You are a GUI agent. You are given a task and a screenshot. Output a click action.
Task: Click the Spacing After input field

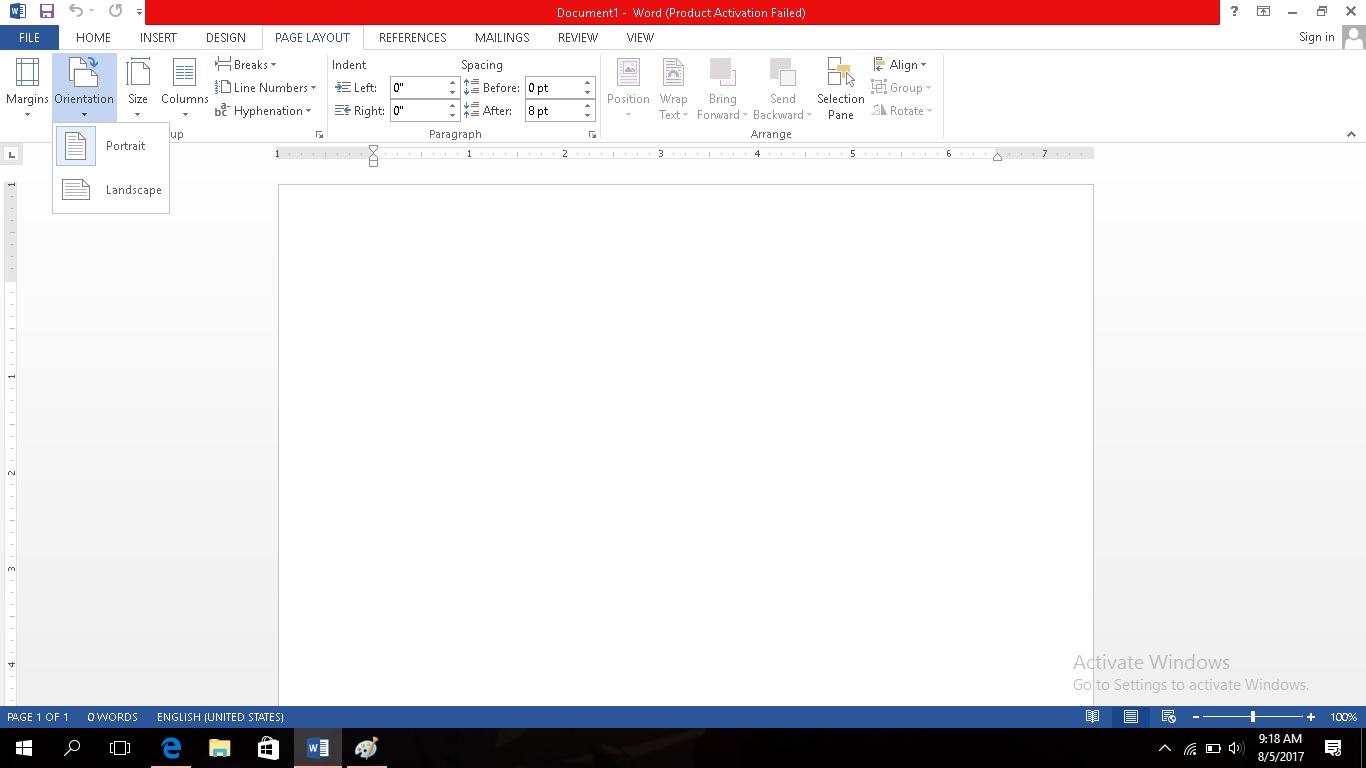tap(553, 111)
